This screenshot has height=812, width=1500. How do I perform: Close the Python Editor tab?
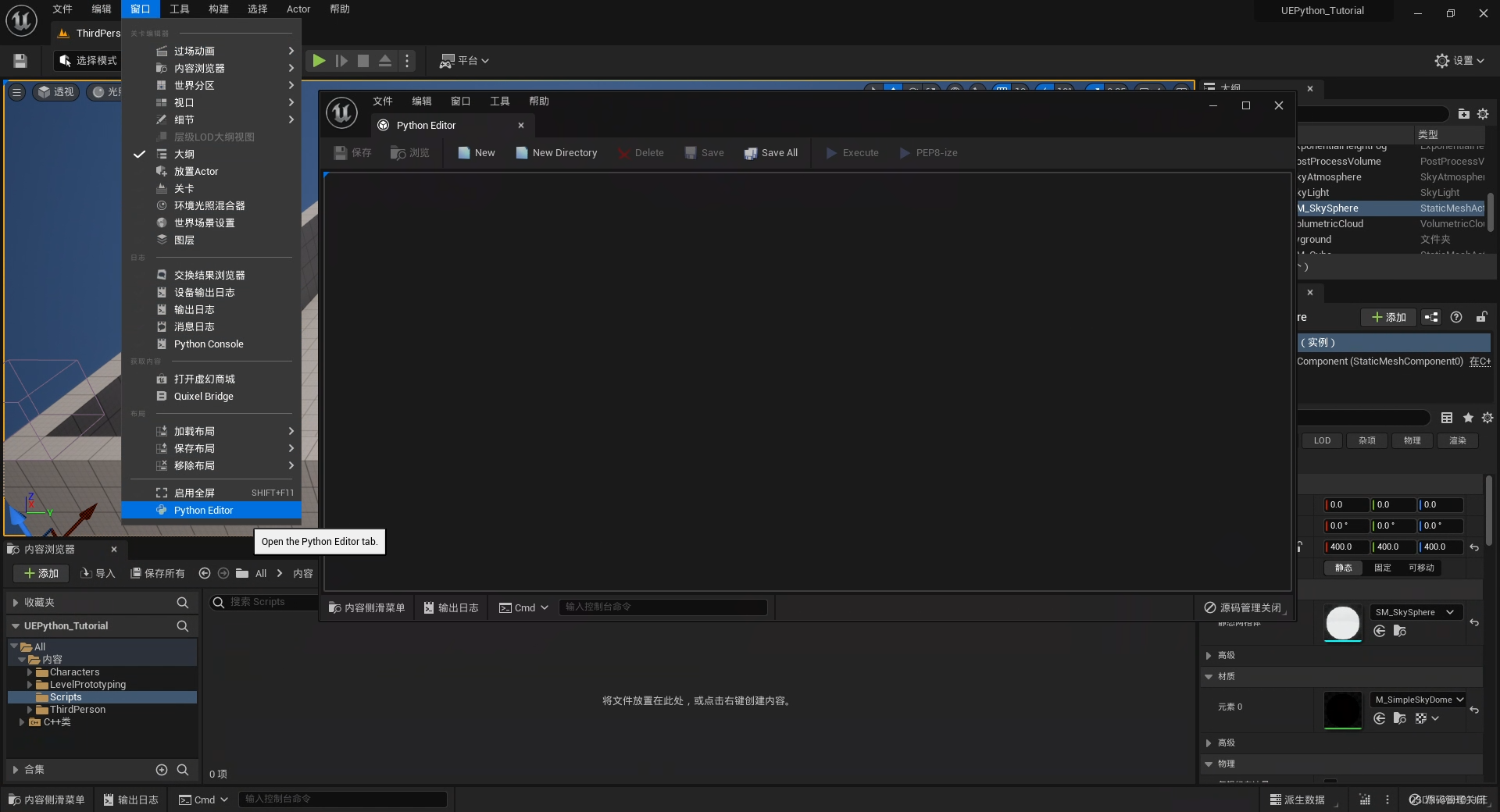[521, 126]
